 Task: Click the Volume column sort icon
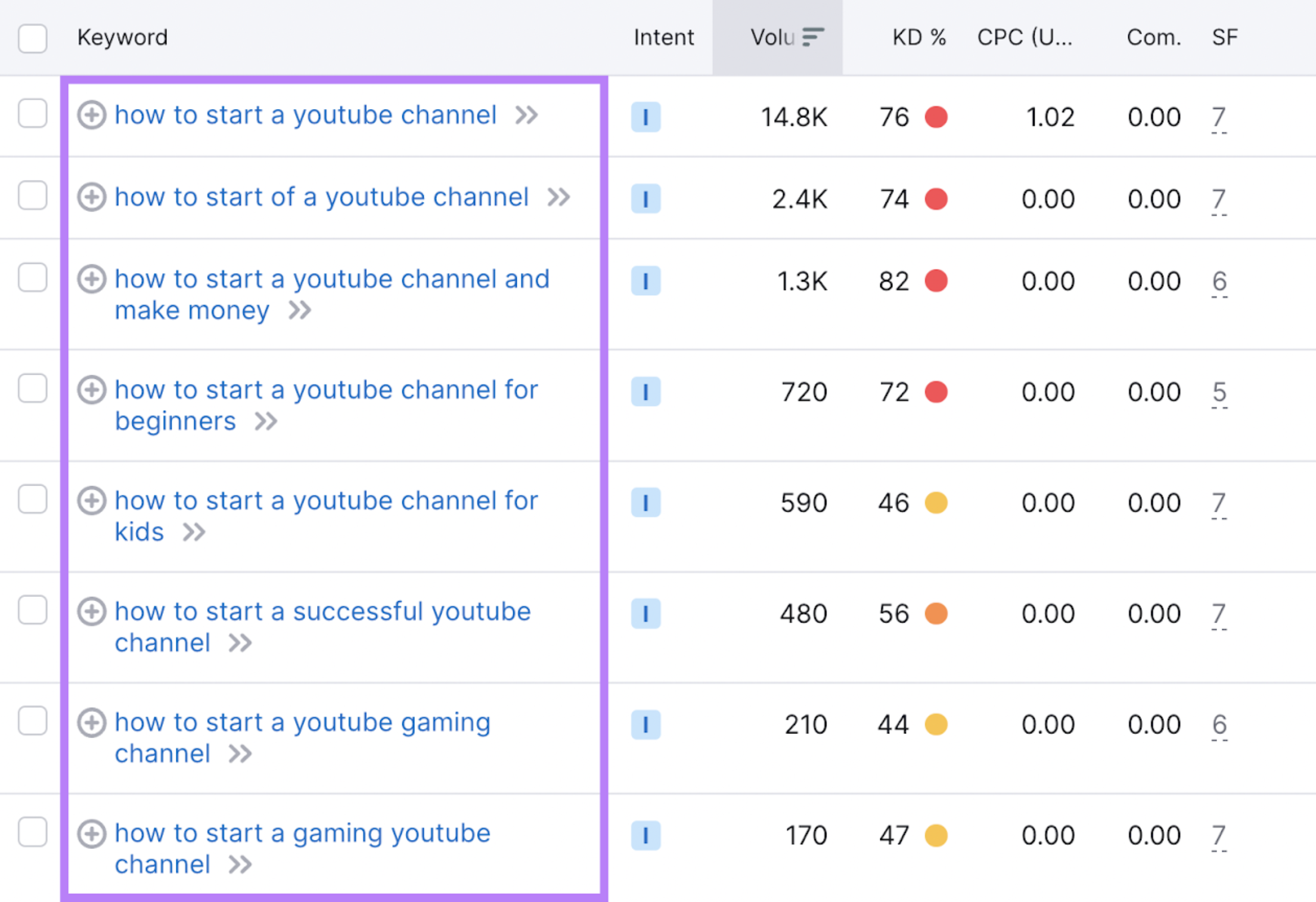(x=812, y=37)
